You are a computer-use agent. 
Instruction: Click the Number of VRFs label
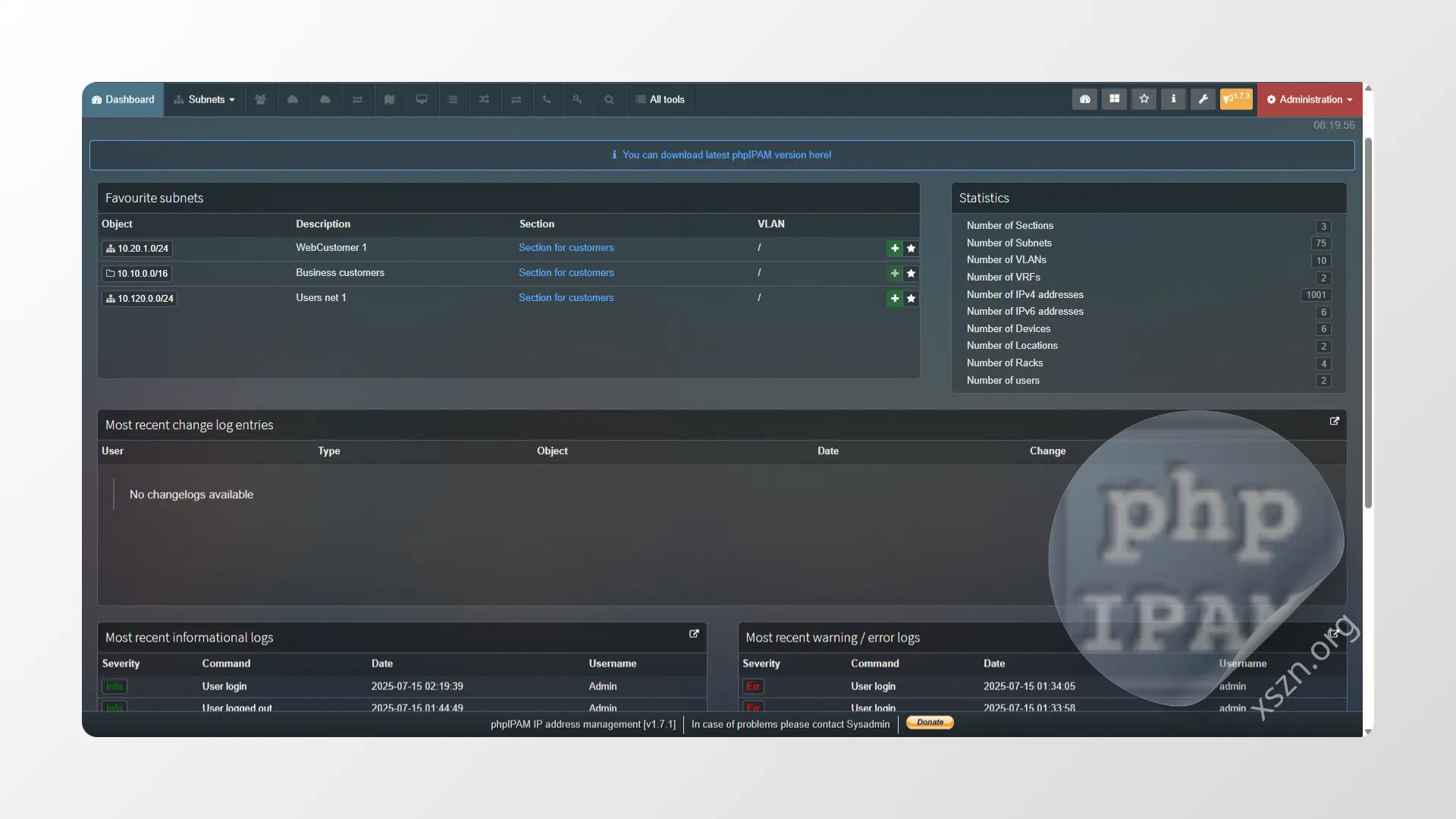pyautogui.click(x=1003, y=277)
